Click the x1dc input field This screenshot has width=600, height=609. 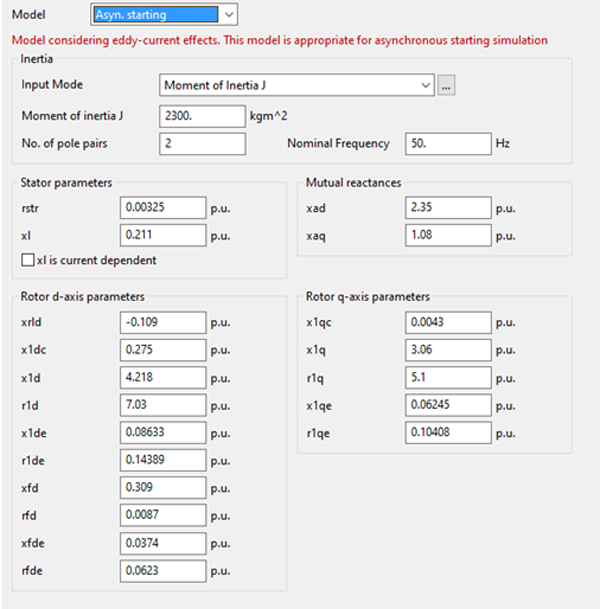coord(162,350)
